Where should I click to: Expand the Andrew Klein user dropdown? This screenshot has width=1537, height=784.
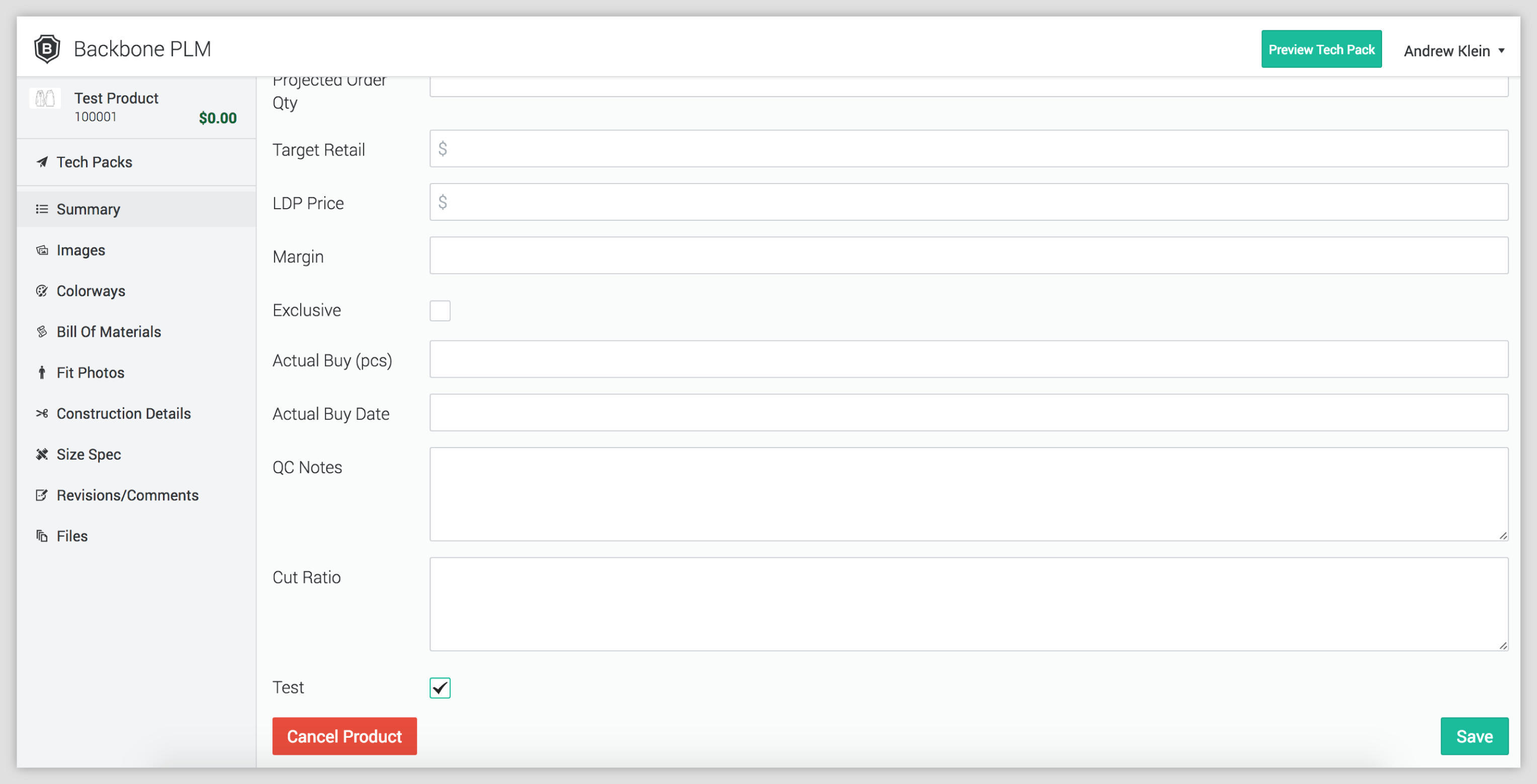1454,51
